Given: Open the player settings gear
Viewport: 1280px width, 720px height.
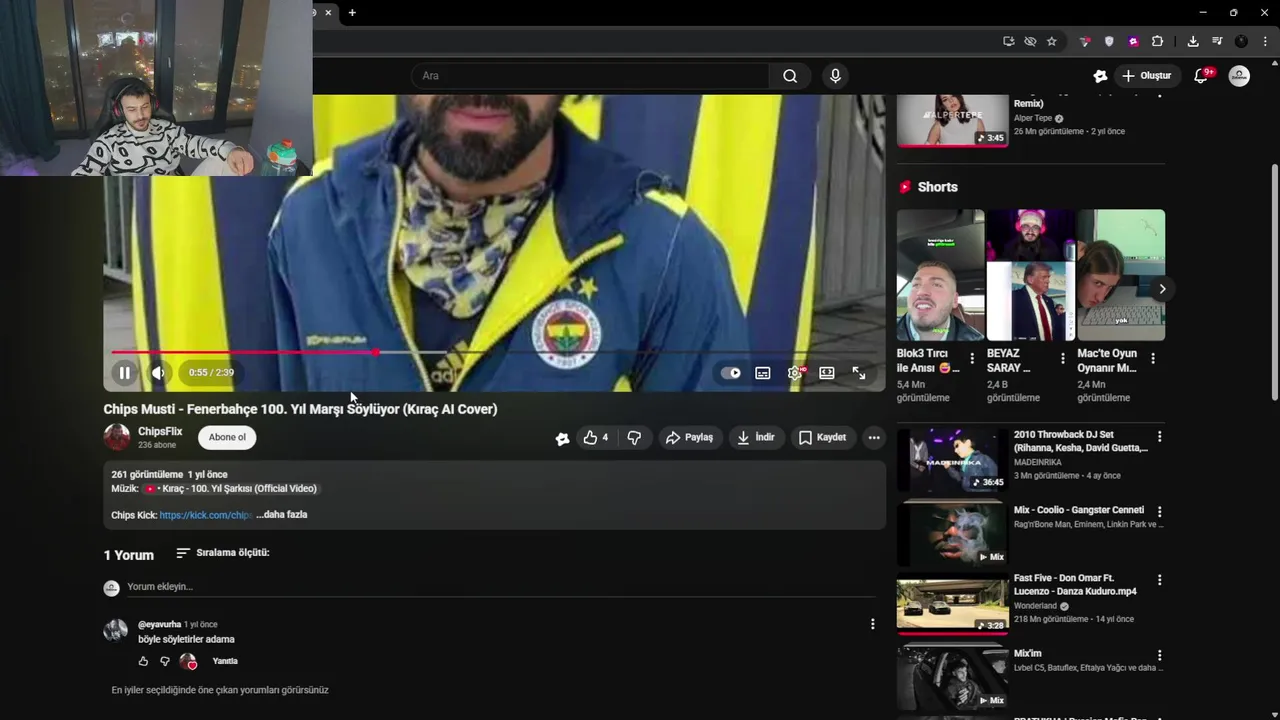Looking at the screenshot, I should (795, 373).
